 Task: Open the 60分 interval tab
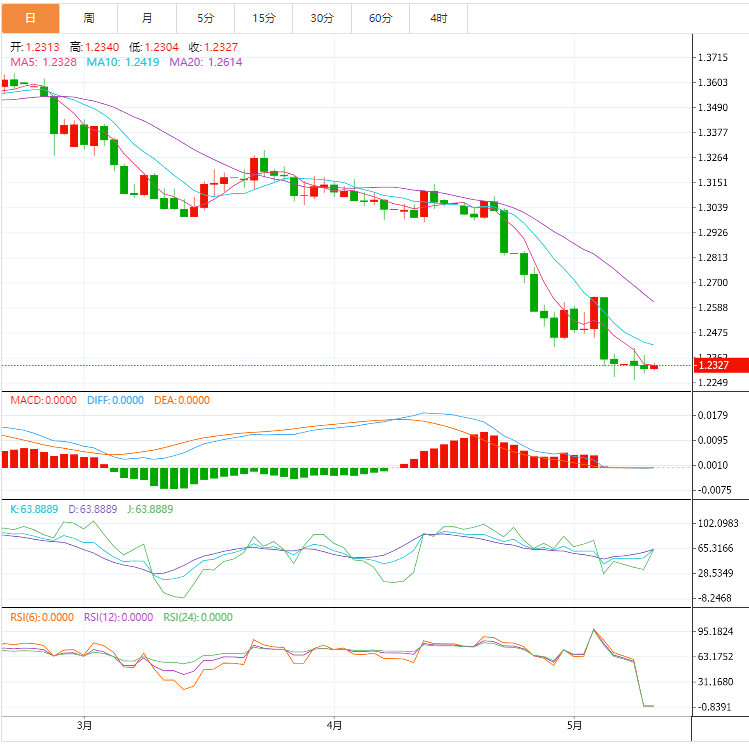pyautogui.click(x=380, y=18)
